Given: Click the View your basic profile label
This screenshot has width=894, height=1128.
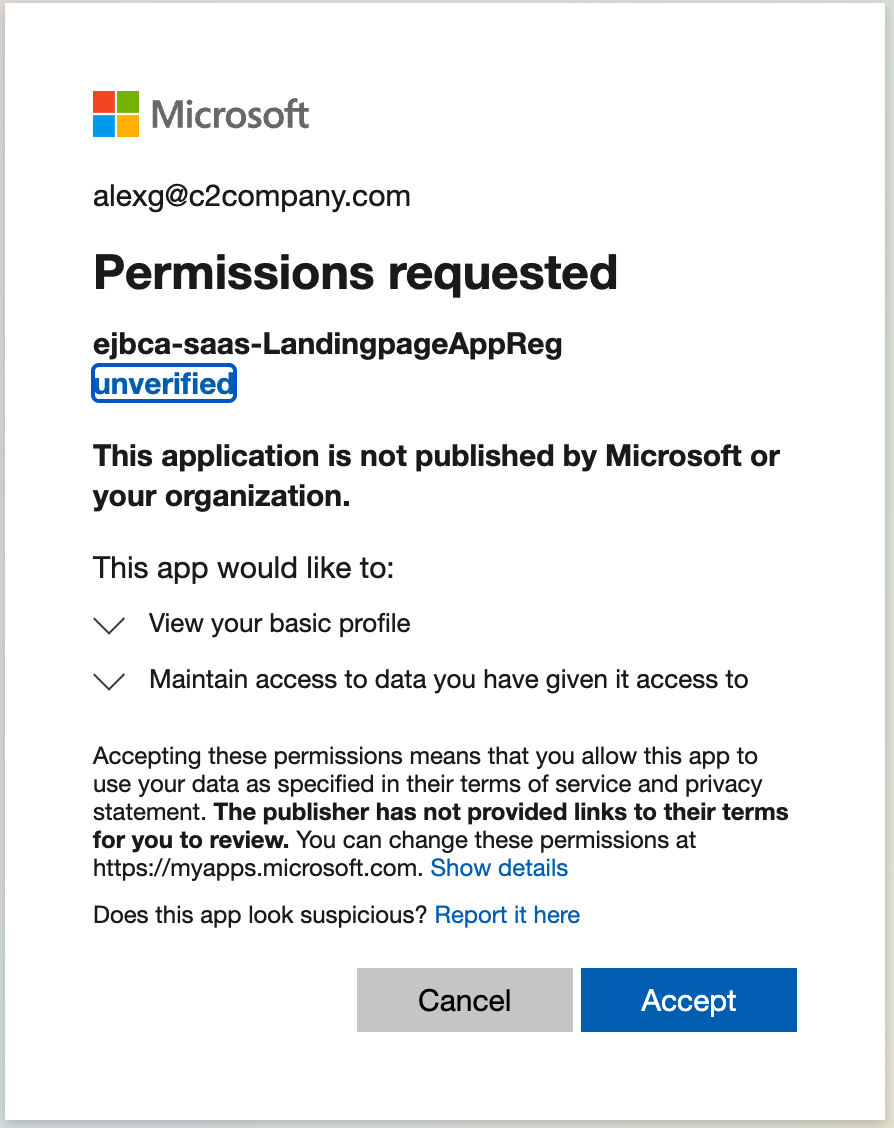Looking at the screenshot, I should [x=279, y=624].
